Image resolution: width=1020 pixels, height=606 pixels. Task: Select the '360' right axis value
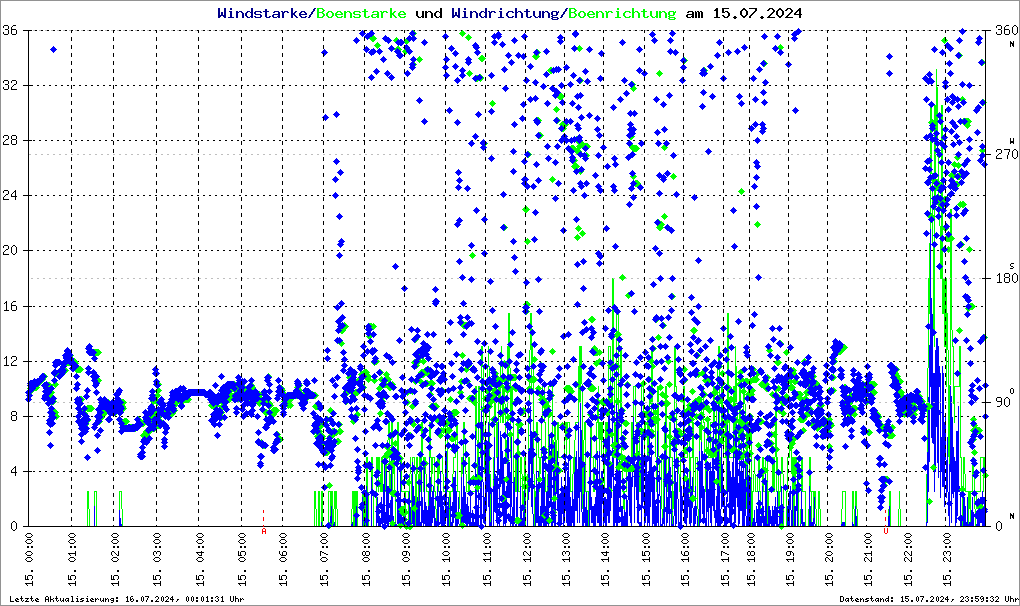pos(1003,30)
